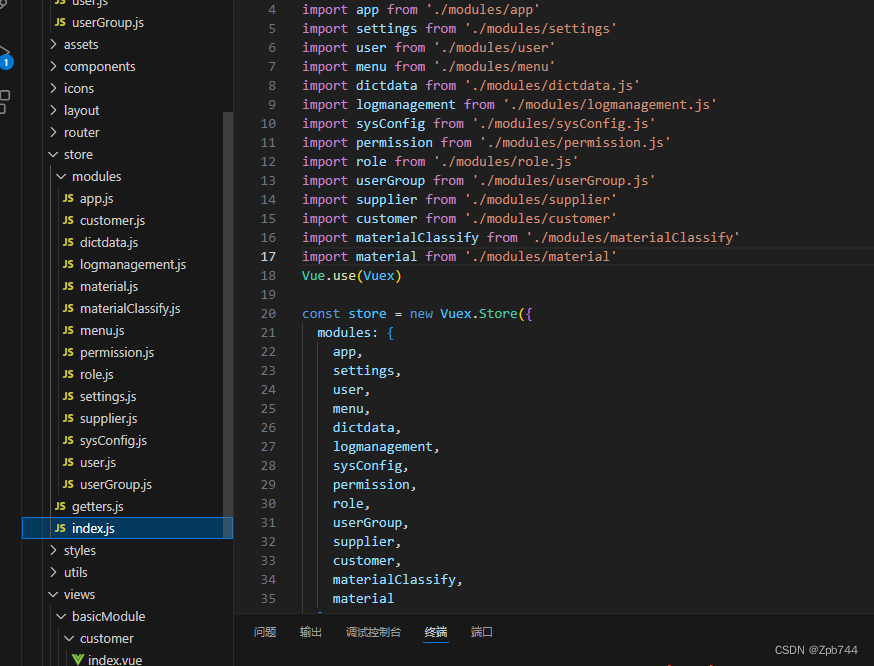This screenshot has height=666, width=874.
Task: Expand the assets folder
Action: pyautogui.click(x=81, y=45)
